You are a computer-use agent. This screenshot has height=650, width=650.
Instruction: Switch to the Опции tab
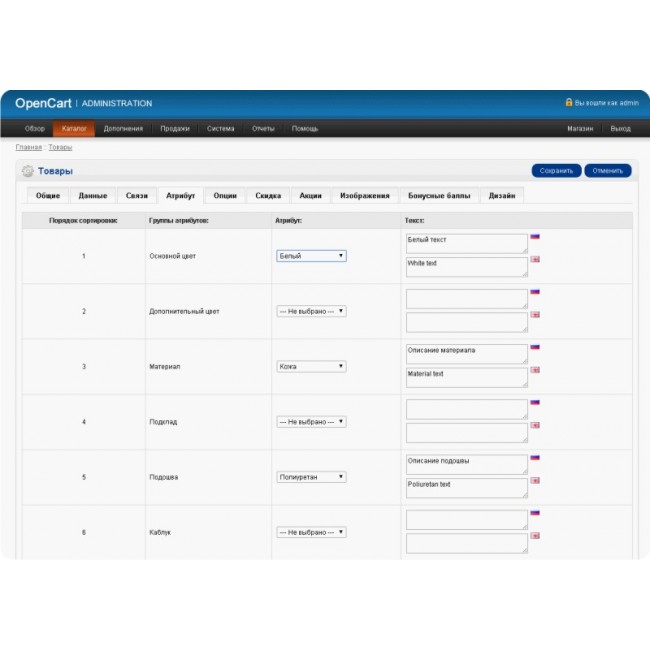tap(225, 196)
